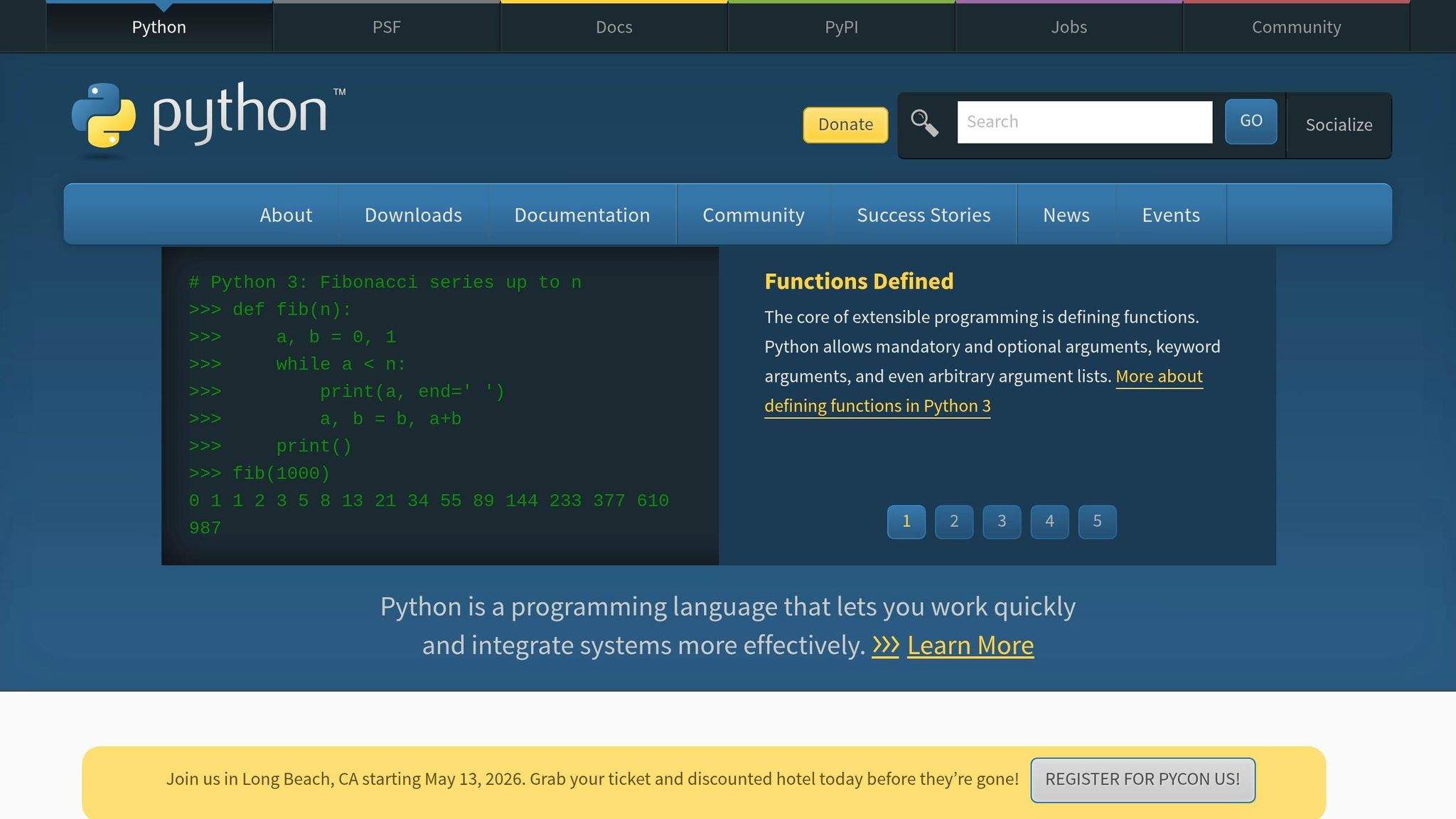Open the Docs tab

click(614, 27)
